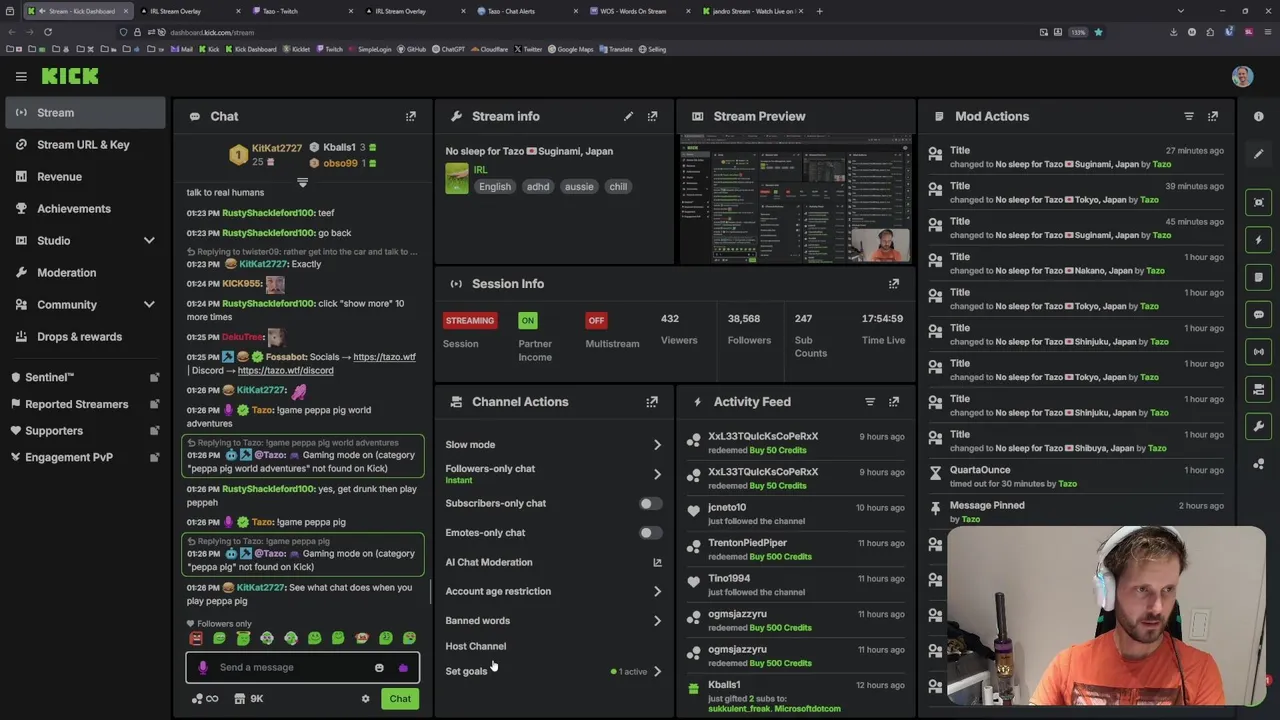Open Banned words options arrow

[657, 621]
